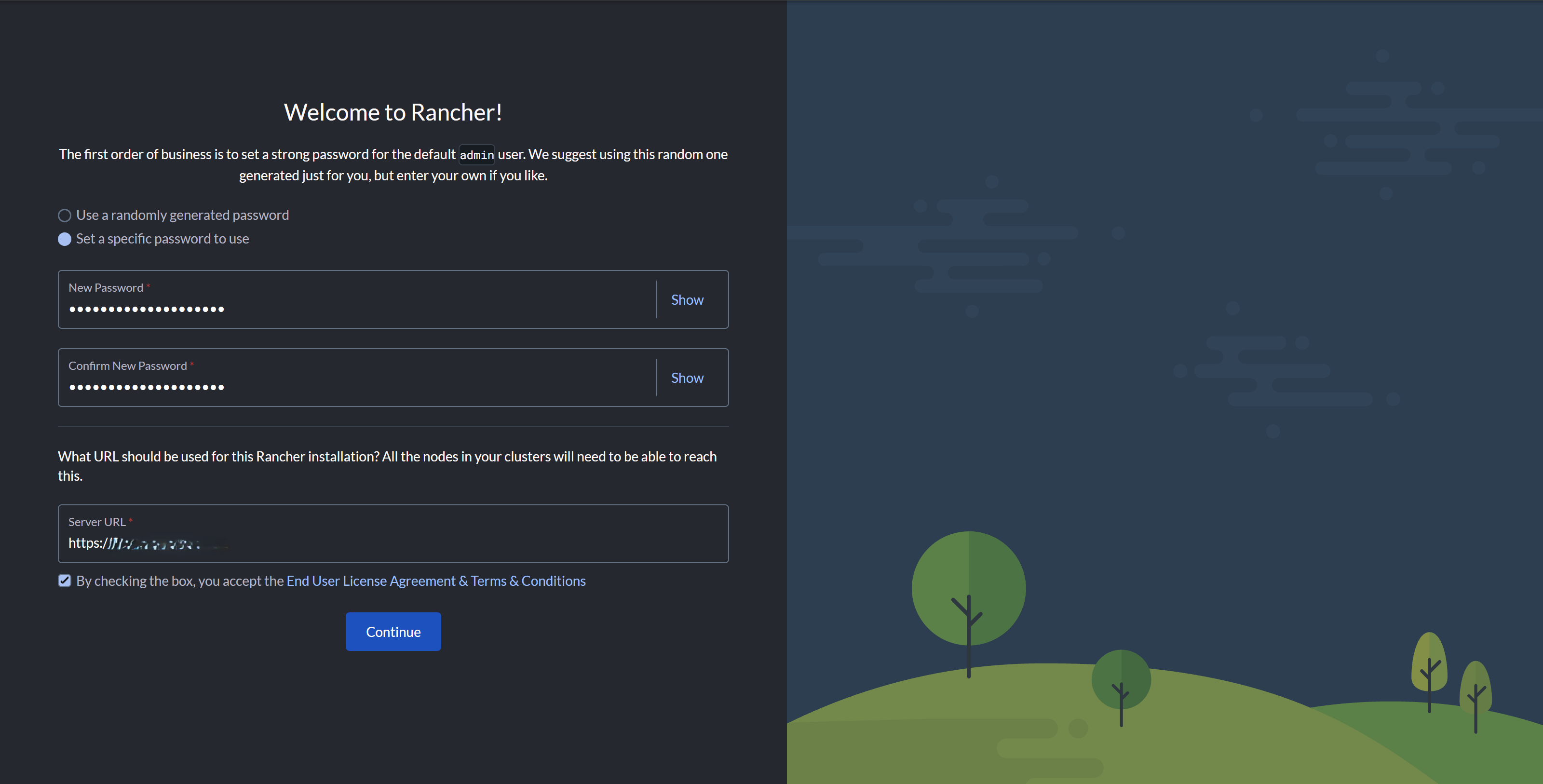This screenshot has width=1543, height=784.
Task: Click the 'Welcome to Rancher!' heading
Action: tap(393, 113)
